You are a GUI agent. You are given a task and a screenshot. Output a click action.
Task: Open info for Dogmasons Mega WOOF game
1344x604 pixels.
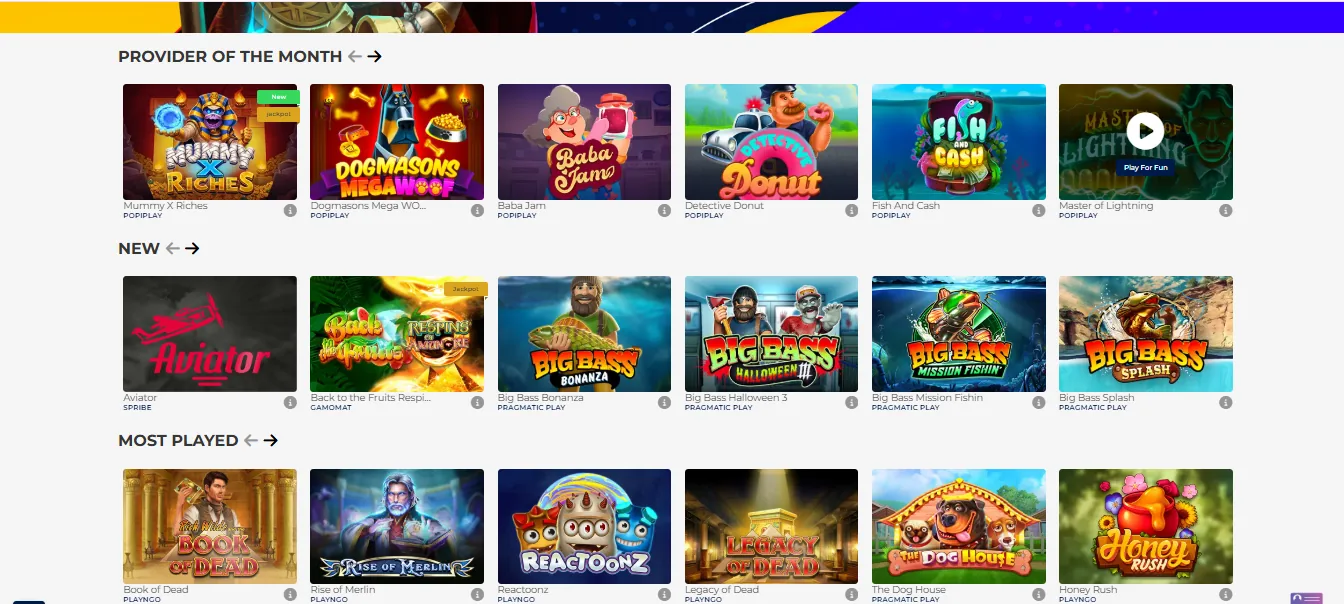click(x=477, y=211)
